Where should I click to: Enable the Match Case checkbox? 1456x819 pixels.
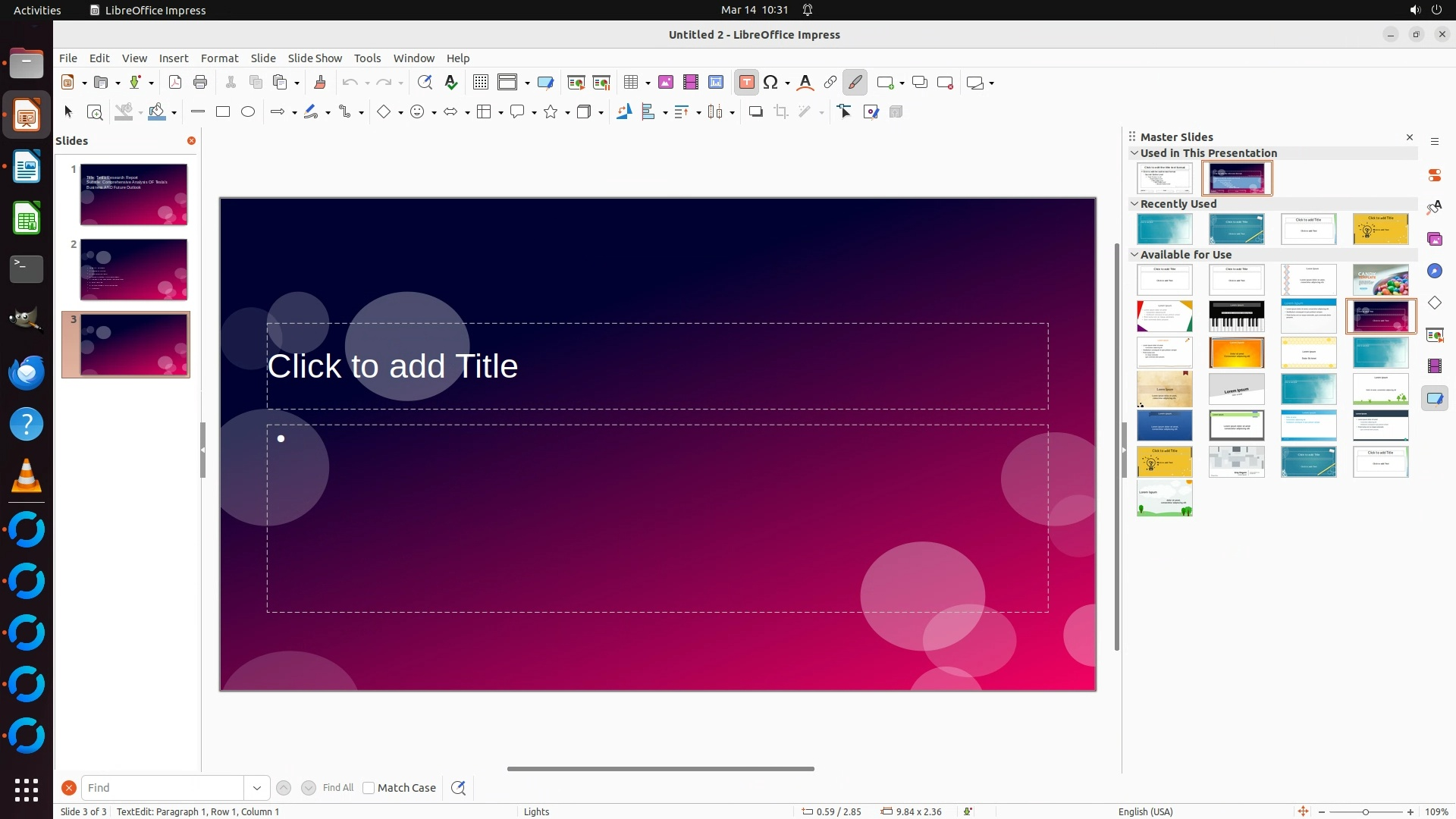[369, 788]
